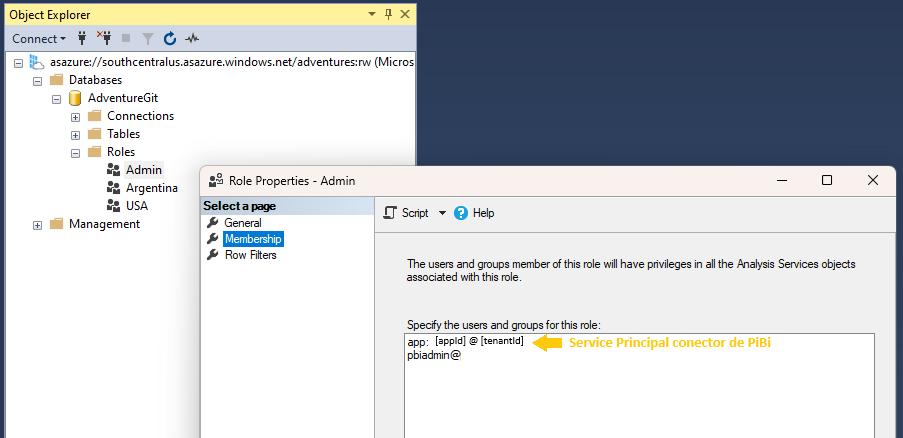Expand the Management folder
This screenshot has width=903, height=438.
pos(37,225)
